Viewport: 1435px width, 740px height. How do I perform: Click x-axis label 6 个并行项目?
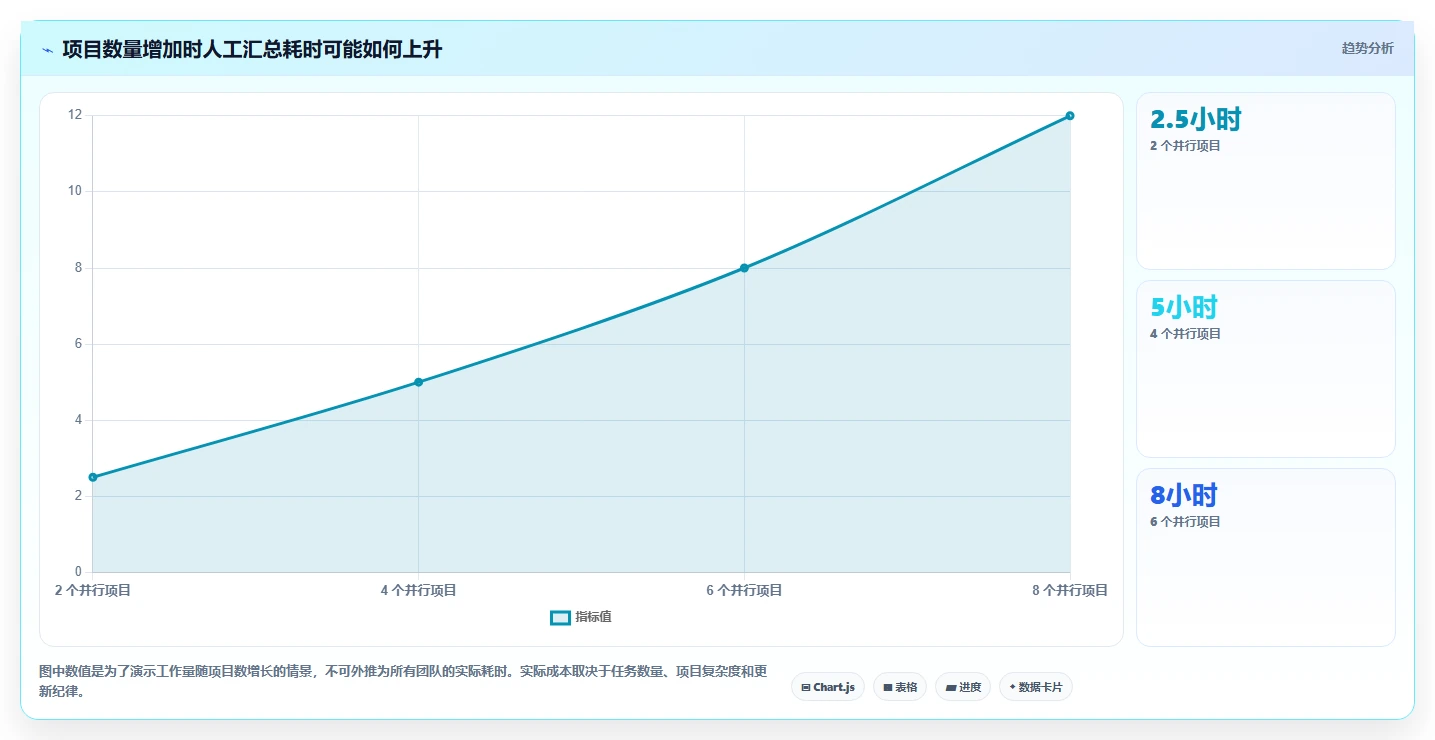tap(744, 591)
